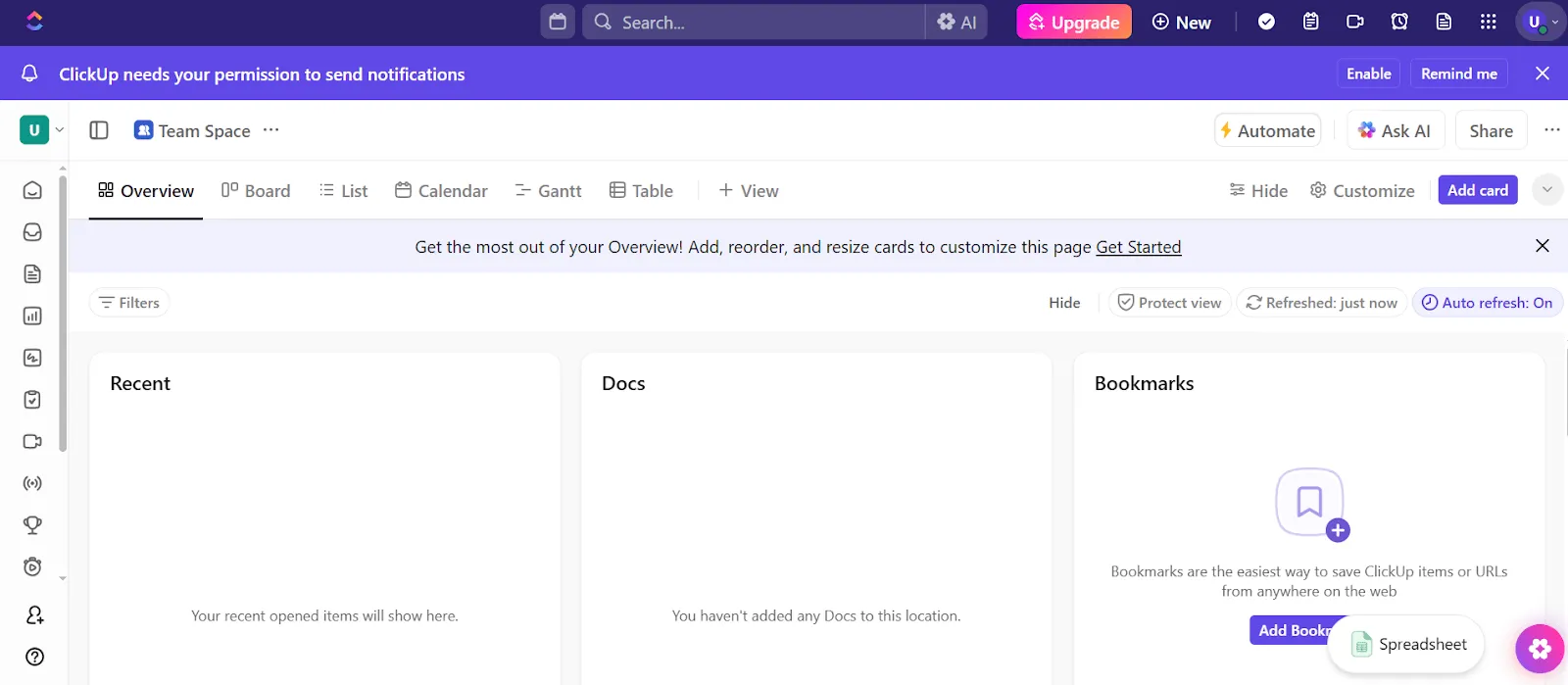The height and width of the screenshot is (685, 1568).
Task: Click Hide in the view toolbar
Action: tap(1258, 190)
